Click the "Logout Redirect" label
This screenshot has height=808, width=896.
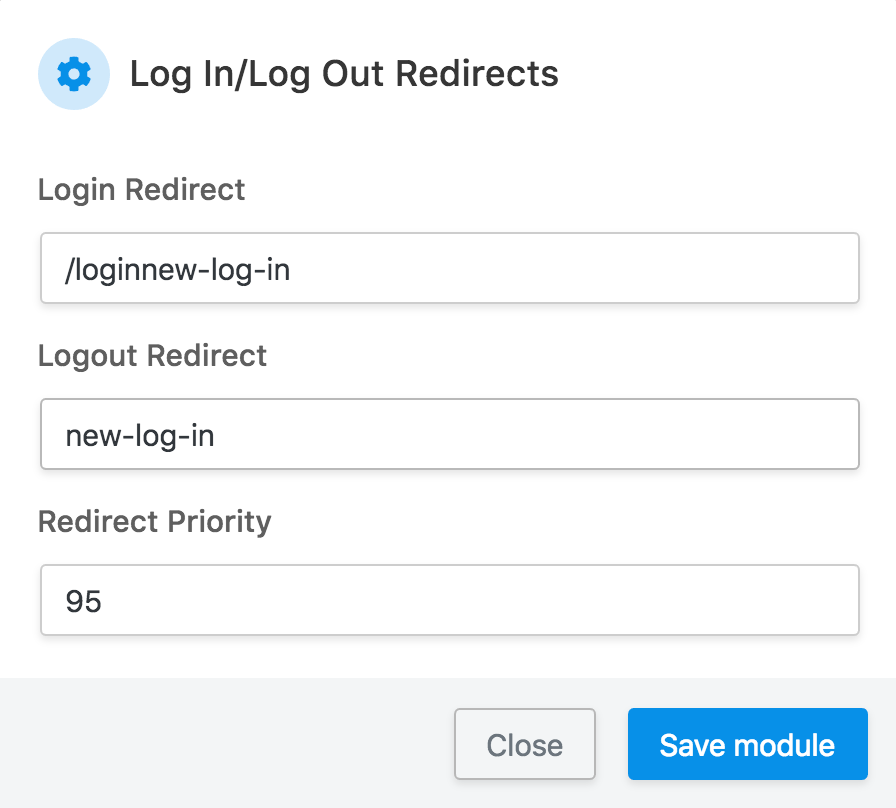click(152, 356)
